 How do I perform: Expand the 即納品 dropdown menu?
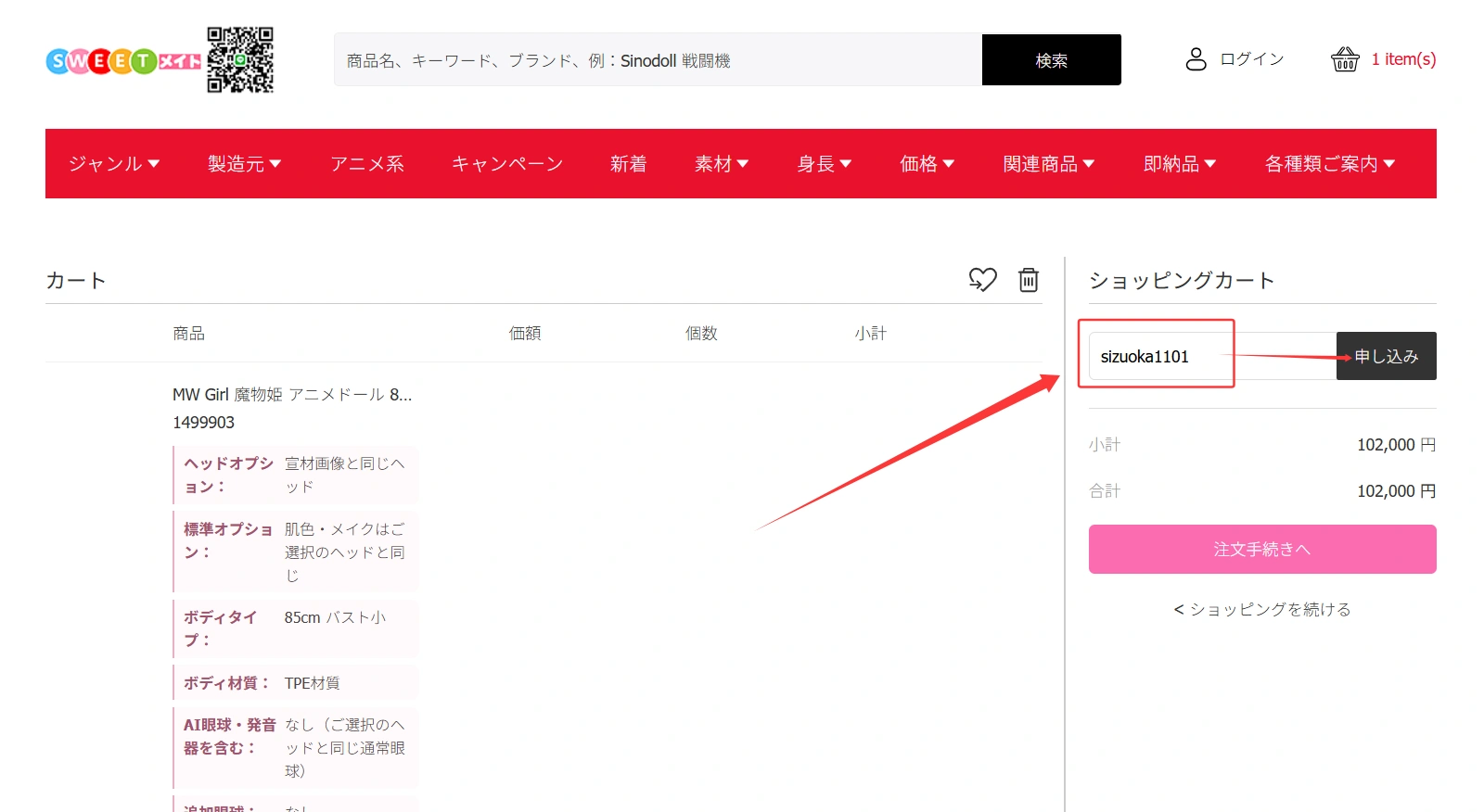click(x=1180, y=164)
